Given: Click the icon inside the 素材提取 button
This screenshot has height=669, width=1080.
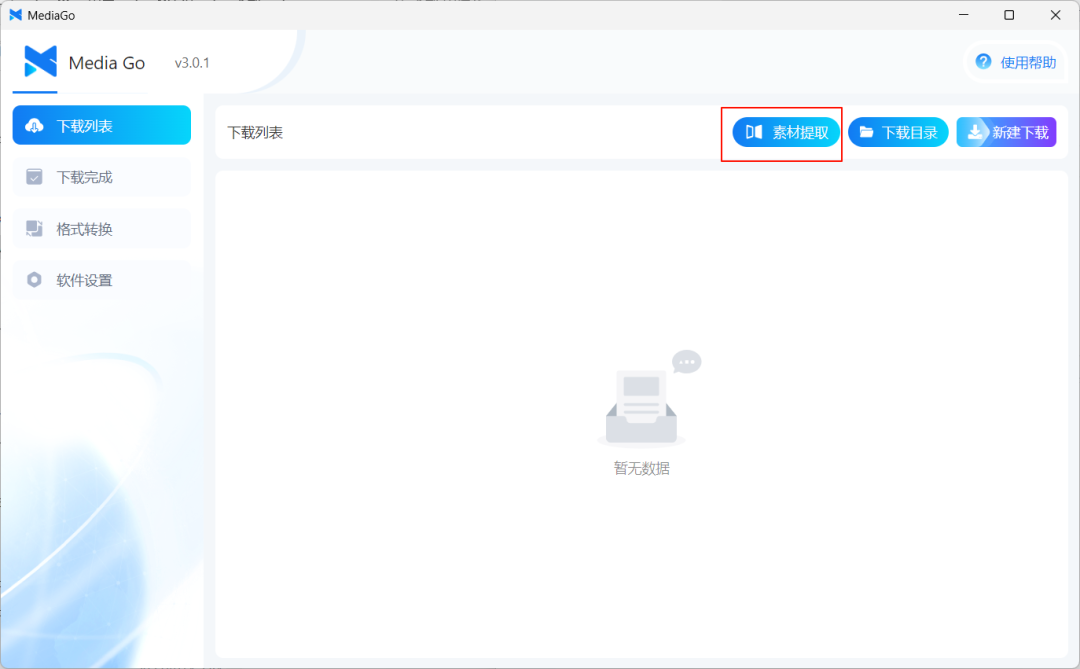Looking at the screenshot, I should click(x=754, y=132).
